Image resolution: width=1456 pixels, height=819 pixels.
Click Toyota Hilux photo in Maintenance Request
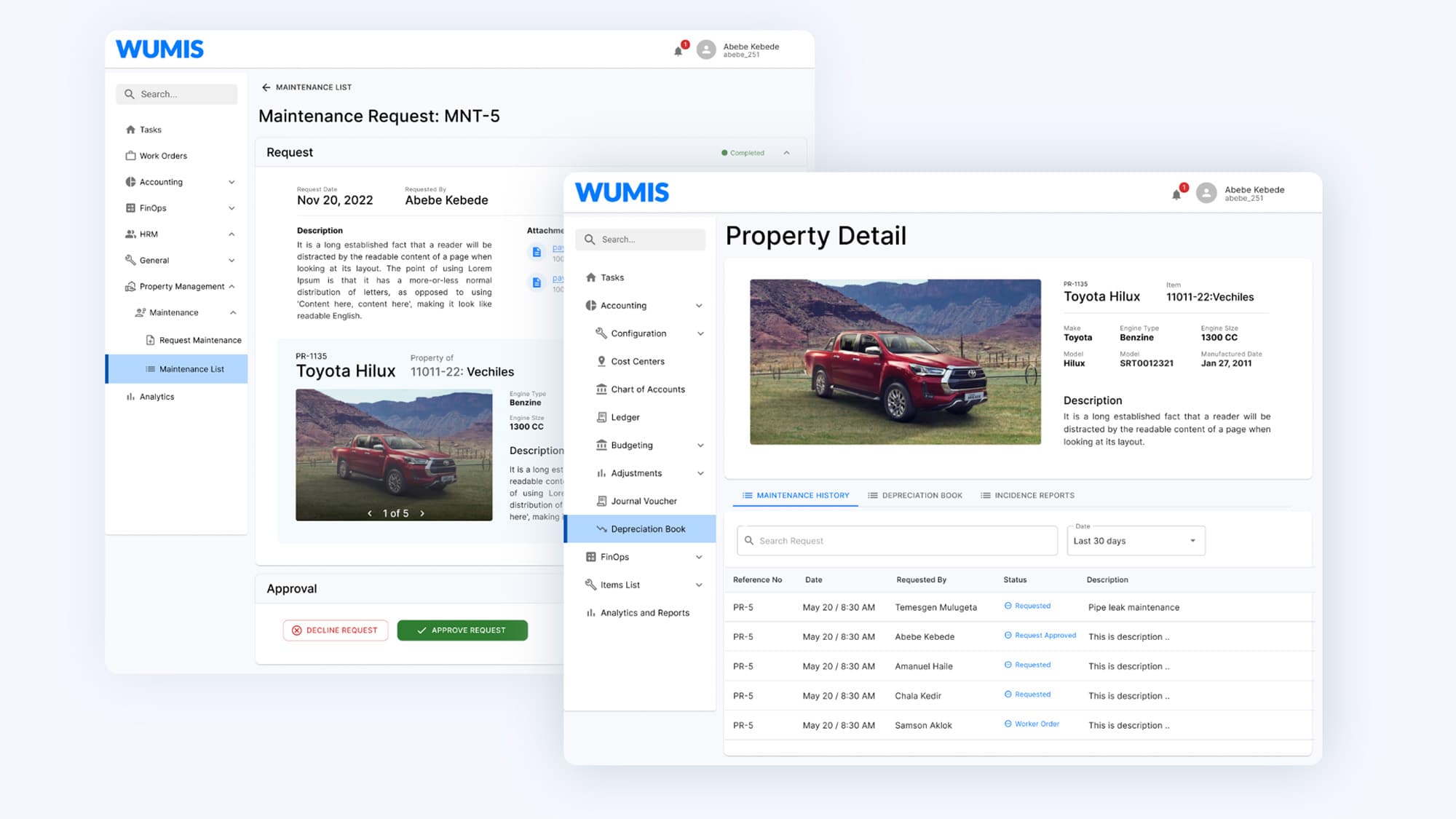[394, 455]
